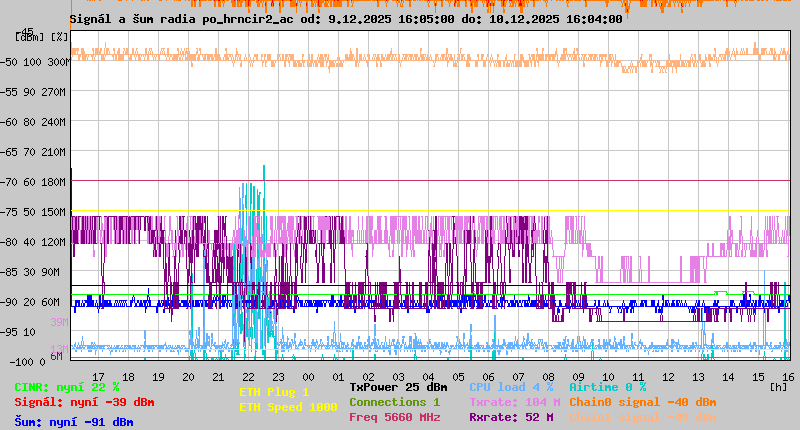Click the Chain1 signal legend entry
The width and height of the screenshot is (800, 430).
[642, 417]
